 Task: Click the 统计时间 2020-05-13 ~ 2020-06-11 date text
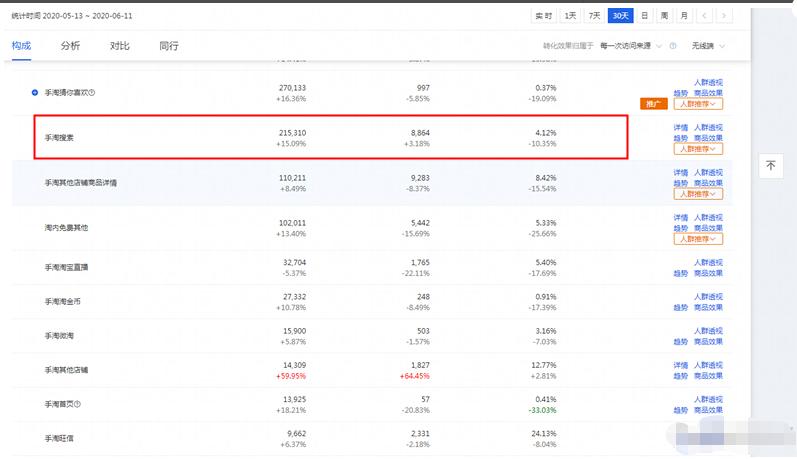coord(72,16)
